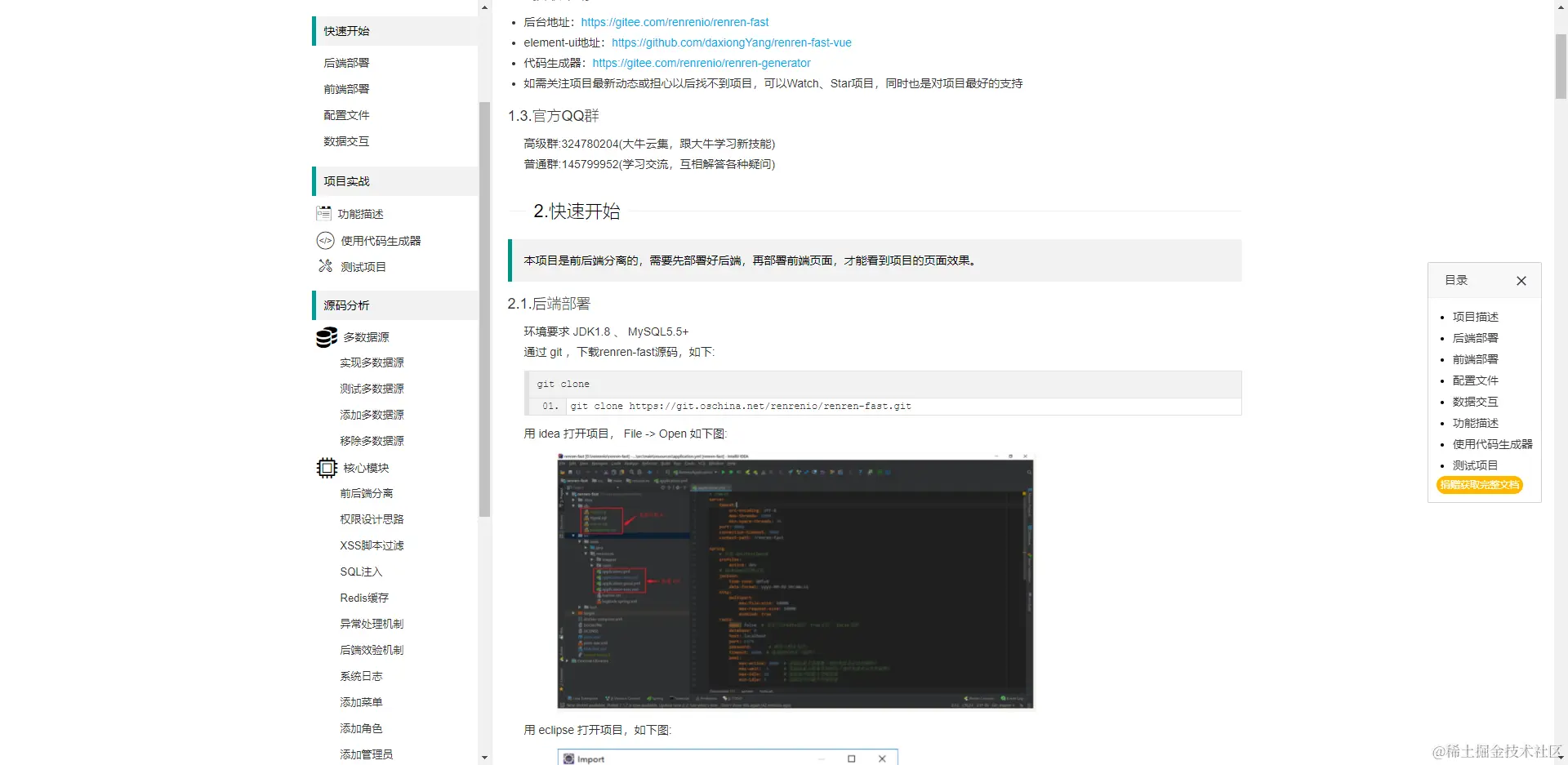Open the 快速开始 sidebar section
This screenshot has height=765, width=1568.
(x=395, y=31)
